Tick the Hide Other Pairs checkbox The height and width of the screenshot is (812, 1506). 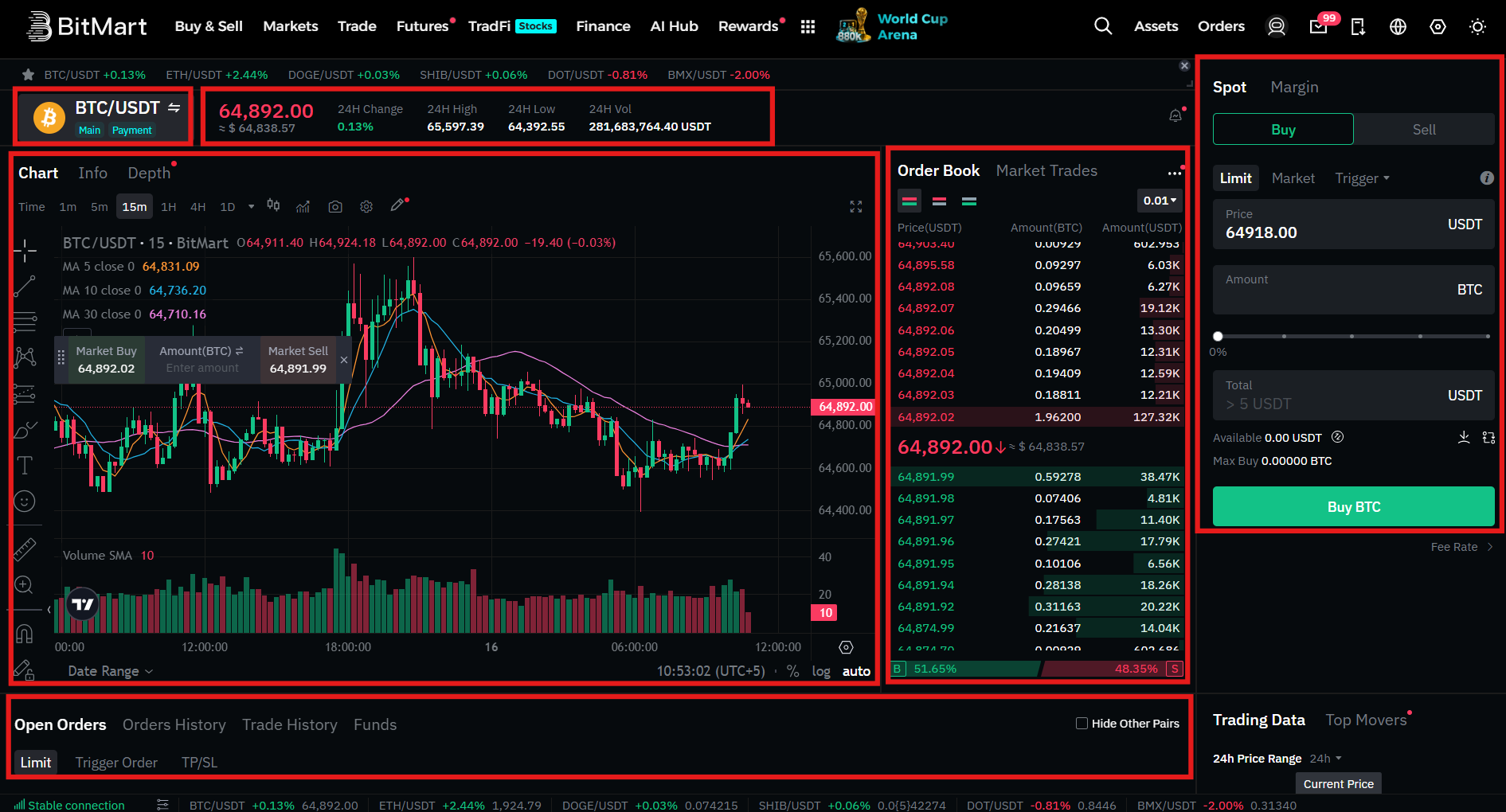coord(1082,724)
